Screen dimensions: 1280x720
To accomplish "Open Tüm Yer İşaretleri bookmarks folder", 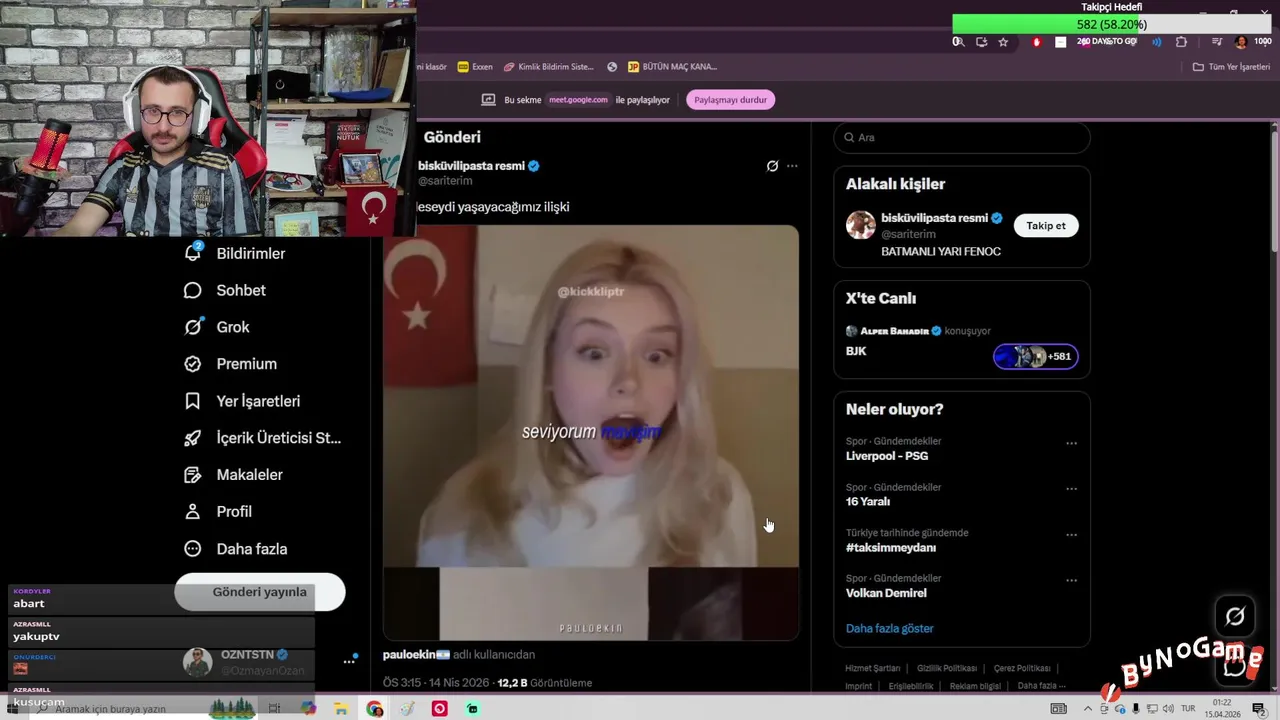I will [x=1231, y=67].
